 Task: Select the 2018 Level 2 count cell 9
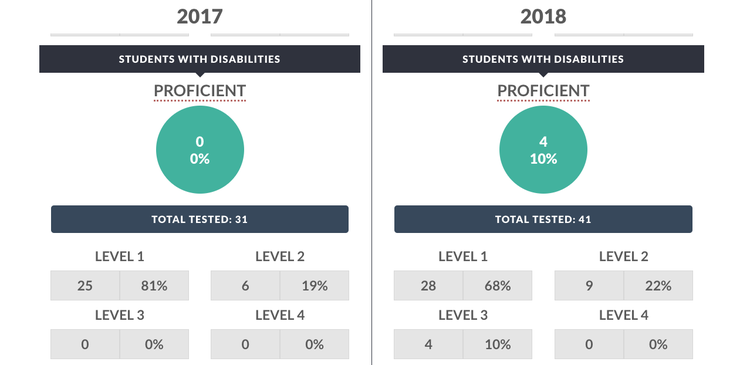click(x=589, y=286)
